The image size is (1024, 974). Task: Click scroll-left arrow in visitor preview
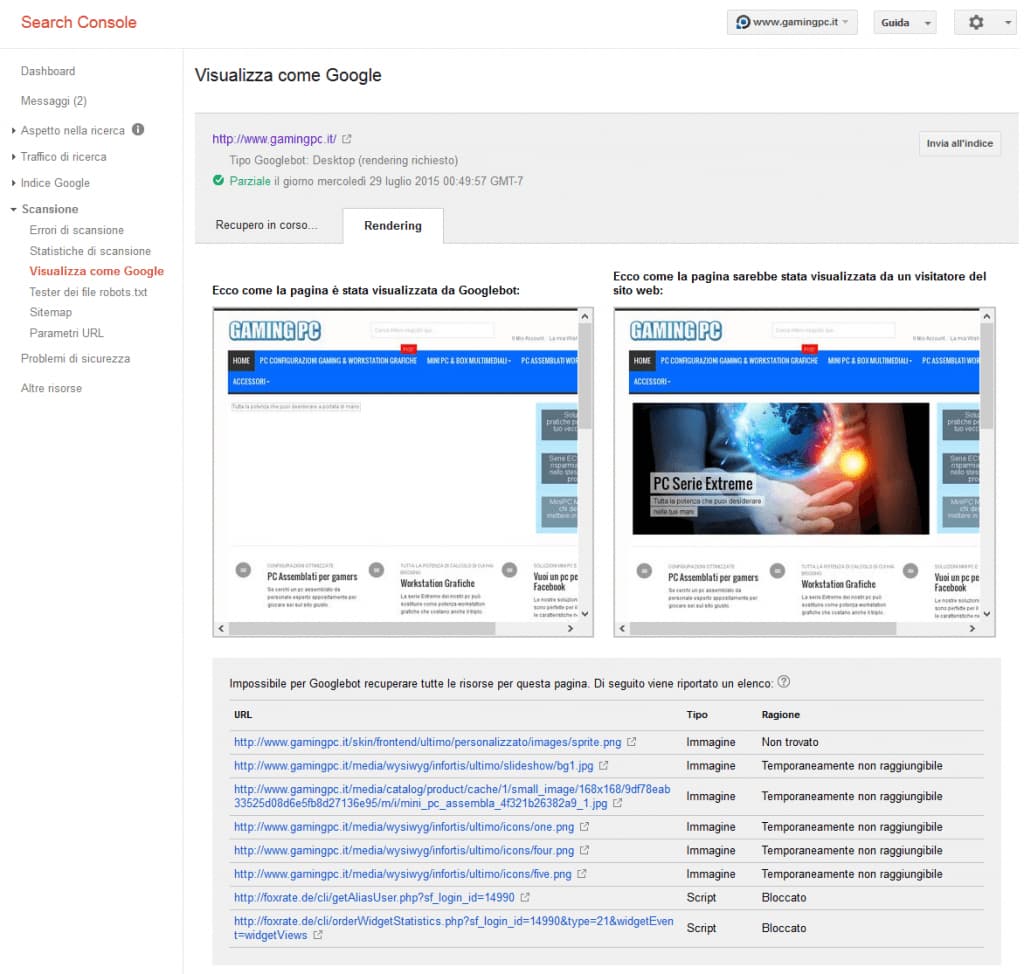[x=622, y=628]
